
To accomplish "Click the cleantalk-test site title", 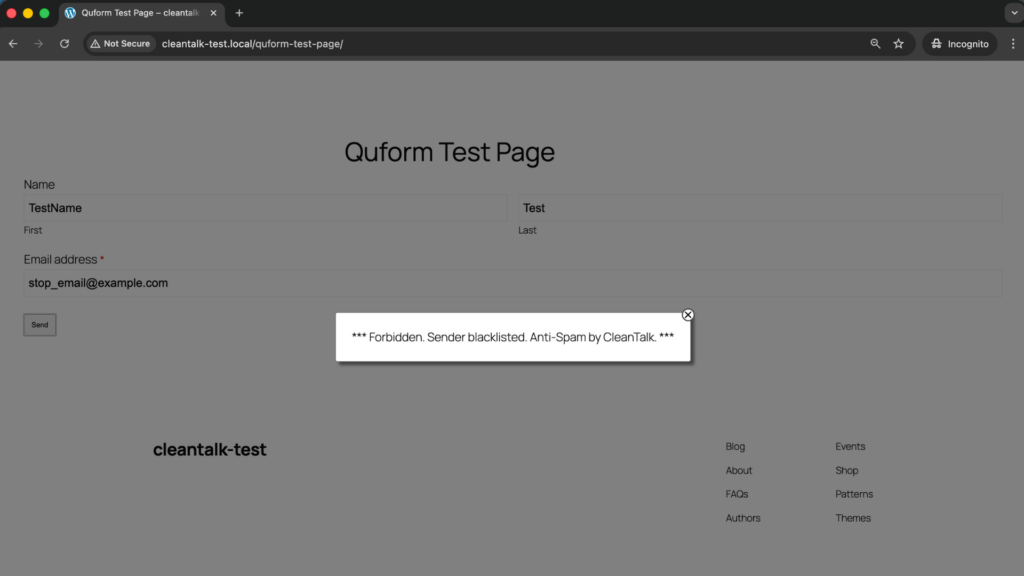I will tap(210, 449).
